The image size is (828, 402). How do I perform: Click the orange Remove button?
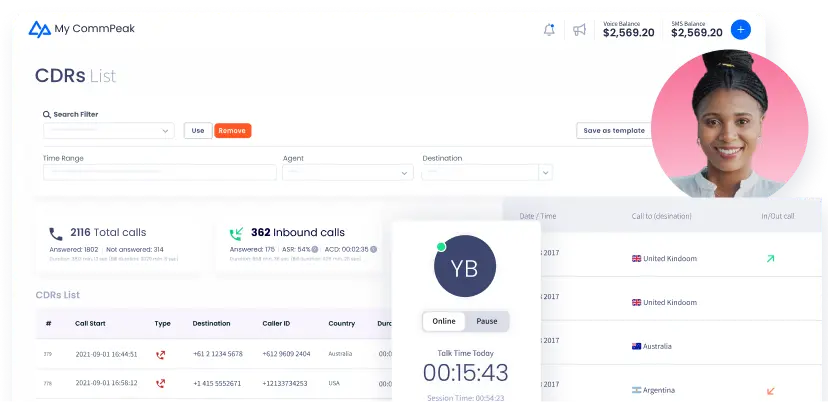(232, 130)
